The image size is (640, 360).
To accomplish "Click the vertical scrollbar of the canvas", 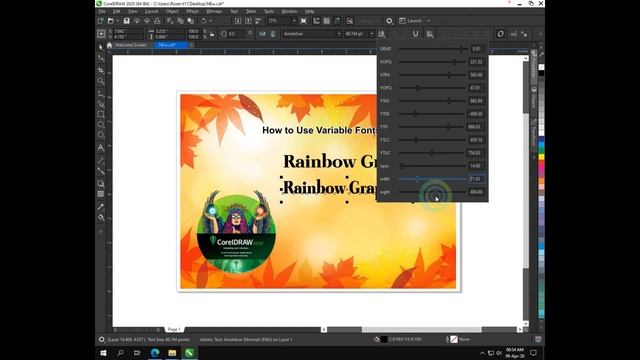I will [526, 191].
